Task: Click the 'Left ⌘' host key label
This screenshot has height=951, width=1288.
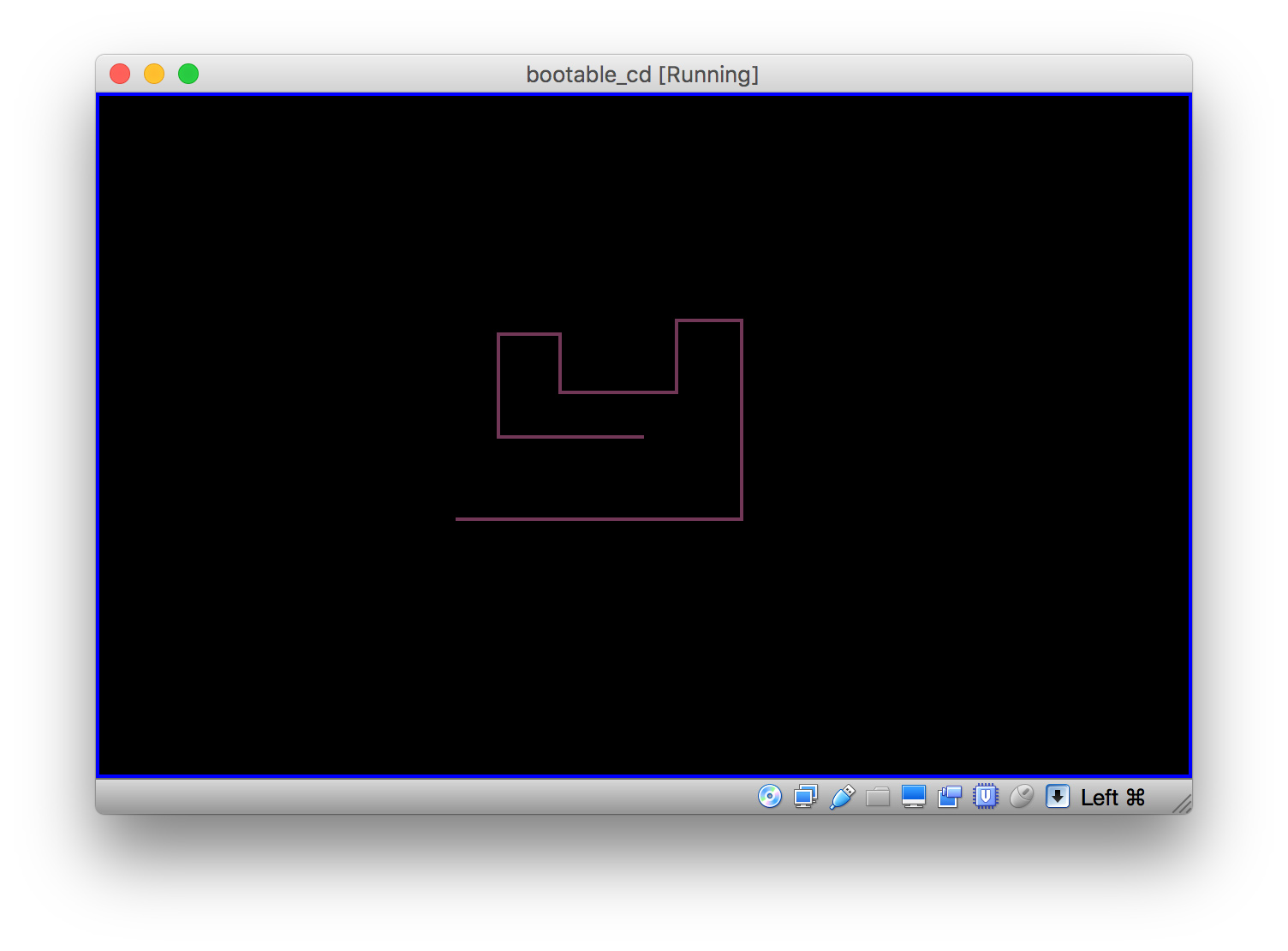Action: pos(1112,798)
